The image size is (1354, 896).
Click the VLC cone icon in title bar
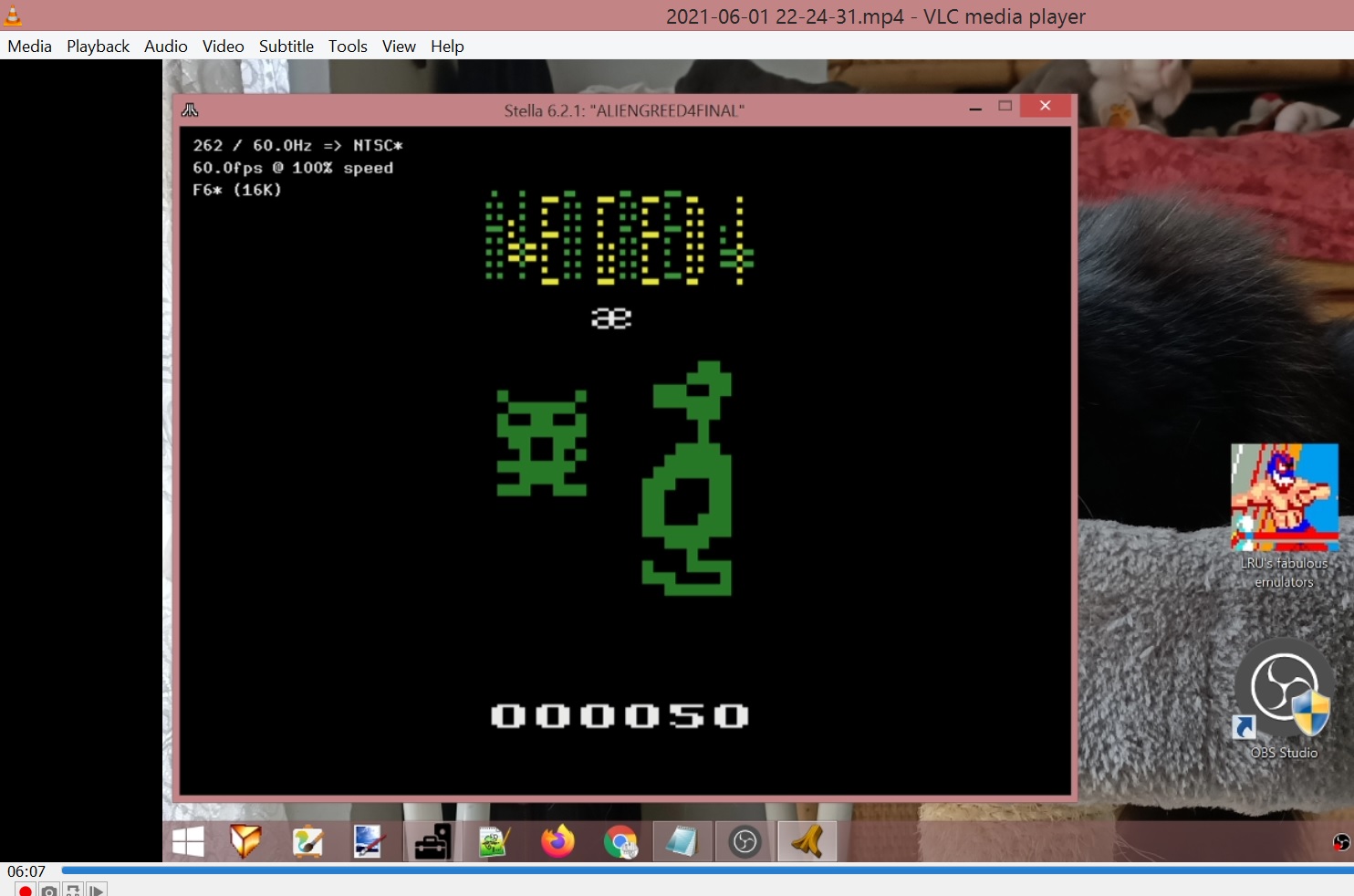pyautogui.click(x=13, y=16)
